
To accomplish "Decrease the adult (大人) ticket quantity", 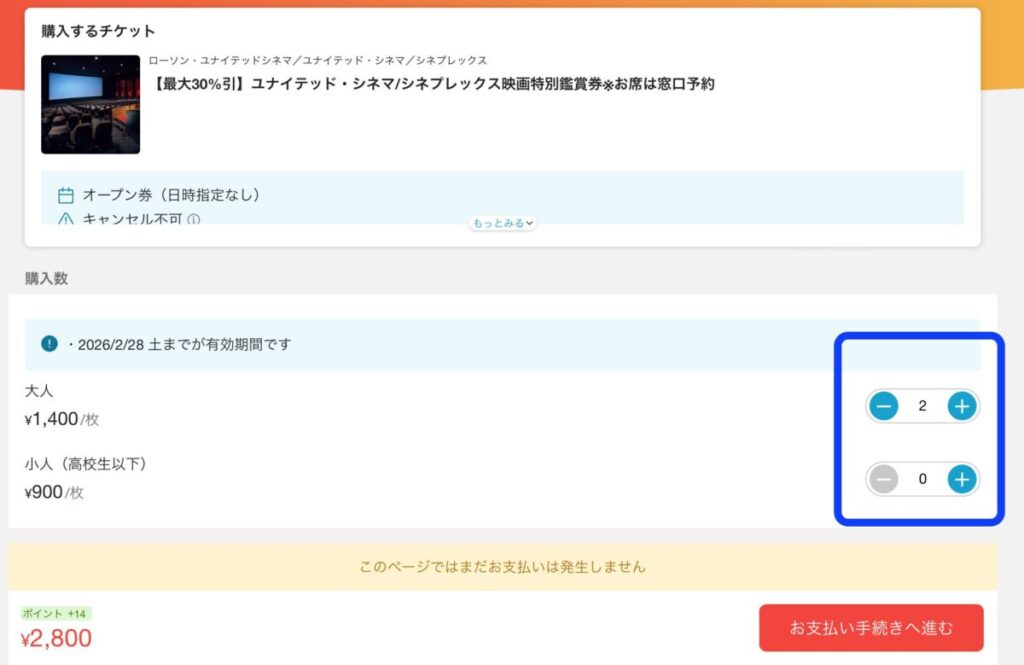I will (884, 406).
